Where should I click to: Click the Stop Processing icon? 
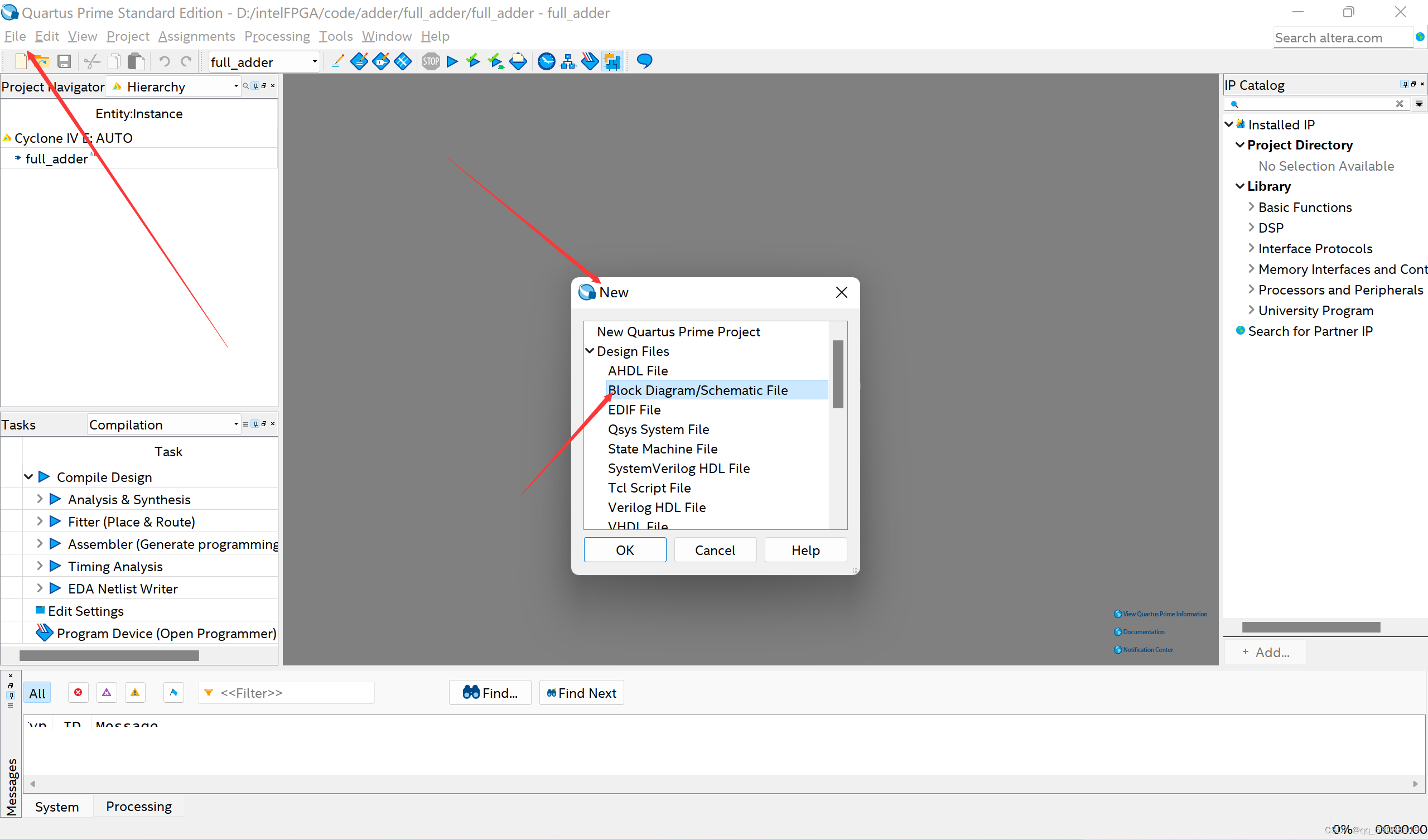[431, 61]
